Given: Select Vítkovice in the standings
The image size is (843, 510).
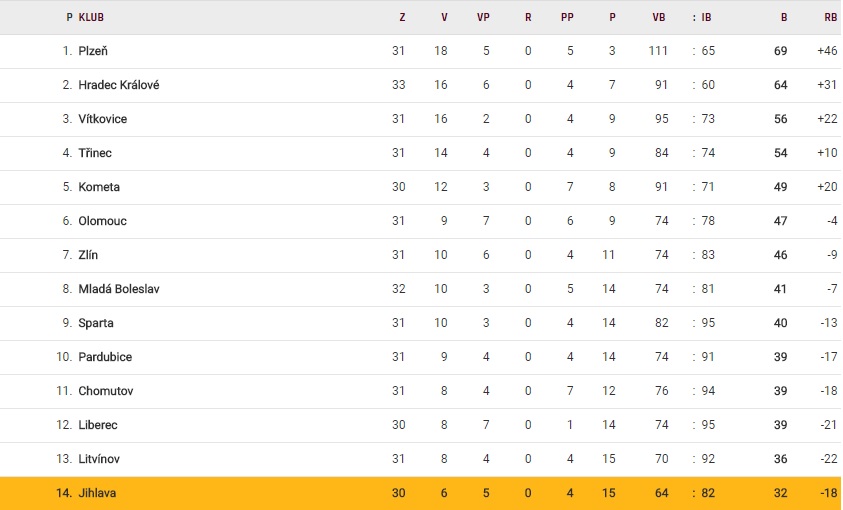Looking at the screenshot, I should click(x=102, y=119).
